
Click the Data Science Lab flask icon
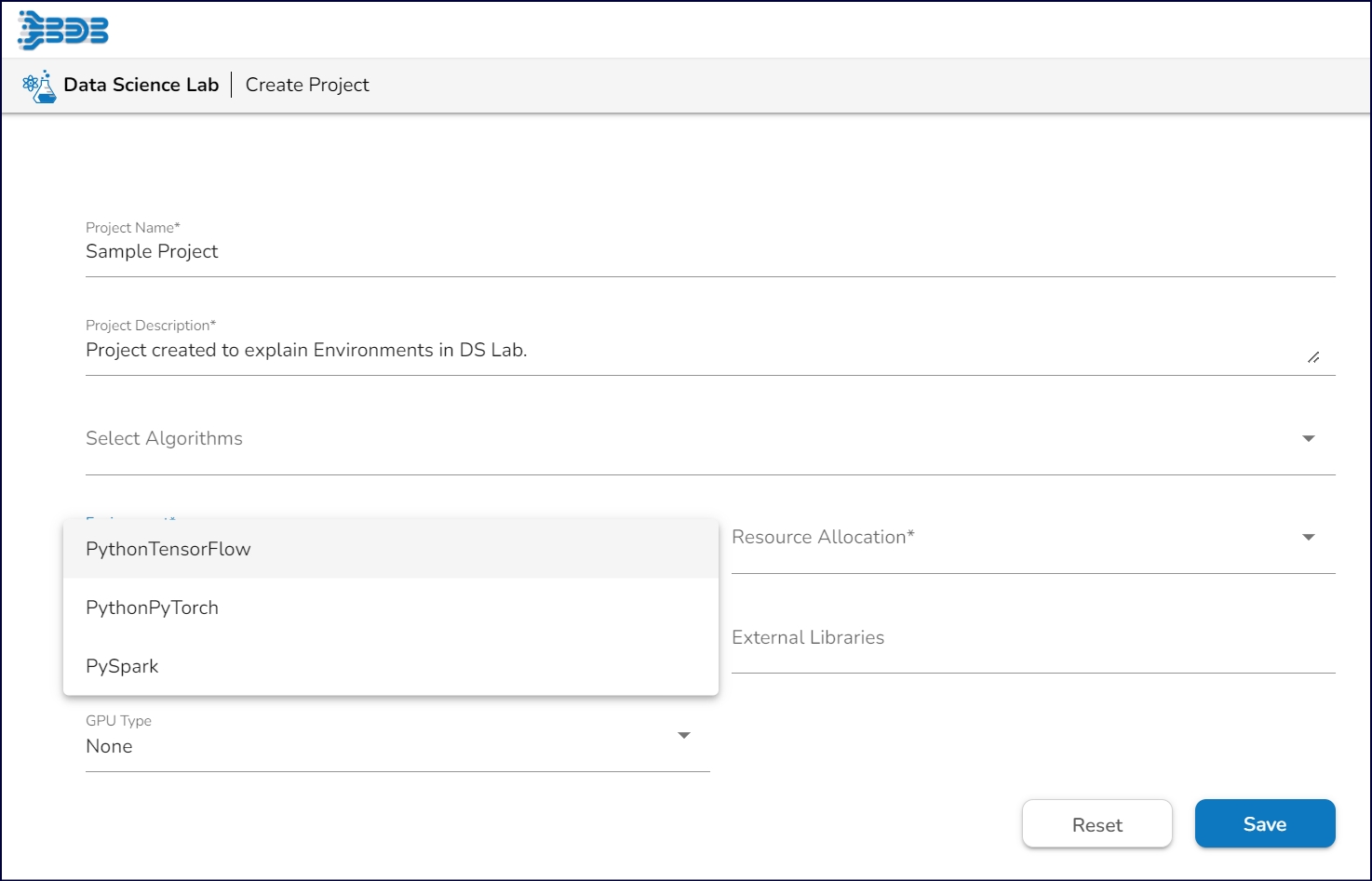point(39,87)
